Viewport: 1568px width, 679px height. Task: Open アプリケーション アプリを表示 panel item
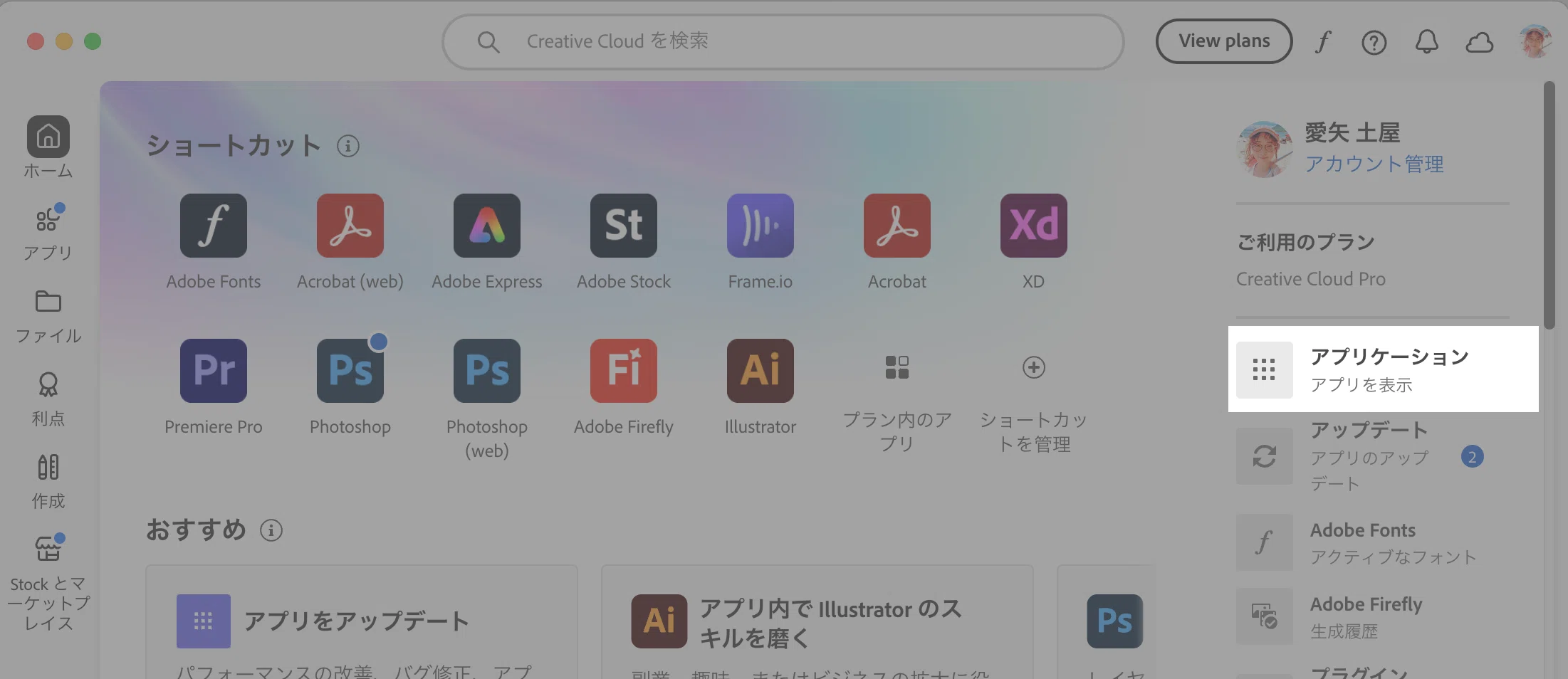tap(1383, 369)
